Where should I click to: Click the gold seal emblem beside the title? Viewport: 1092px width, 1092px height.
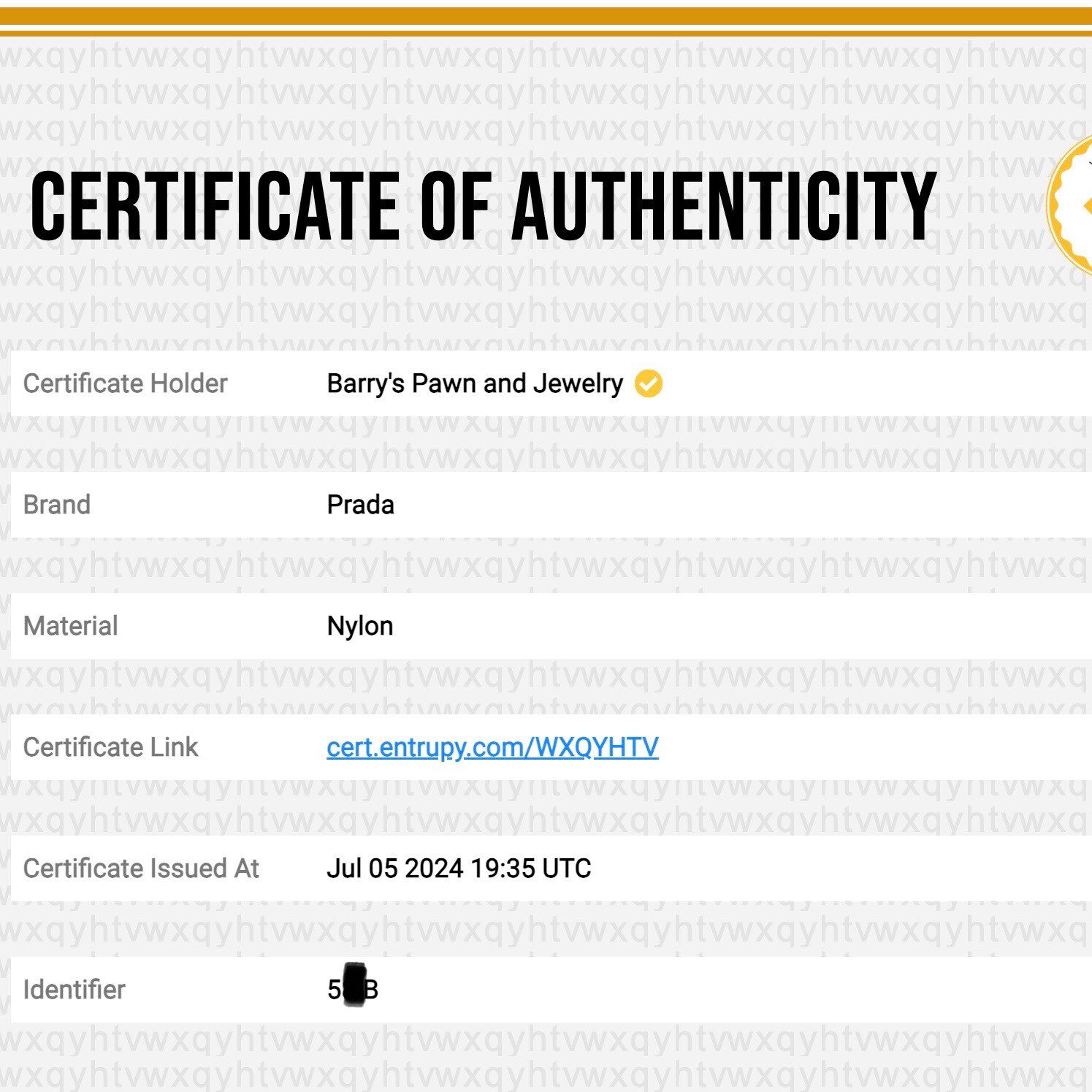pyautogui.click(x=1069, y=204)
